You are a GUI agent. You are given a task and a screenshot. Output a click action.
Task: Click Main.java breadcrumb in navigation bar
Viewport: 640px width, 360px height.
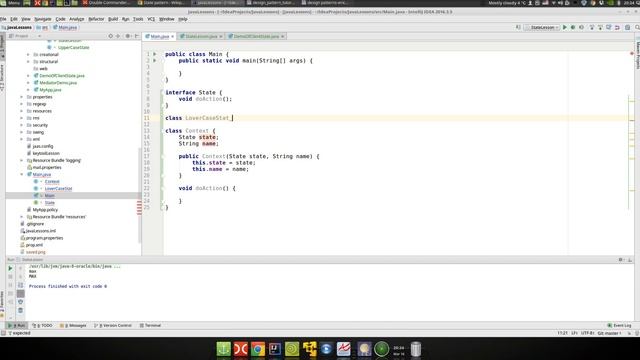[65, 27]
